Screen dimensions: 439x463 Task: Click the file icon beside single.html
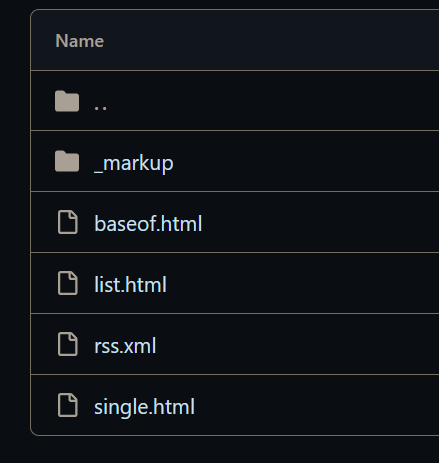click(68, 405)
